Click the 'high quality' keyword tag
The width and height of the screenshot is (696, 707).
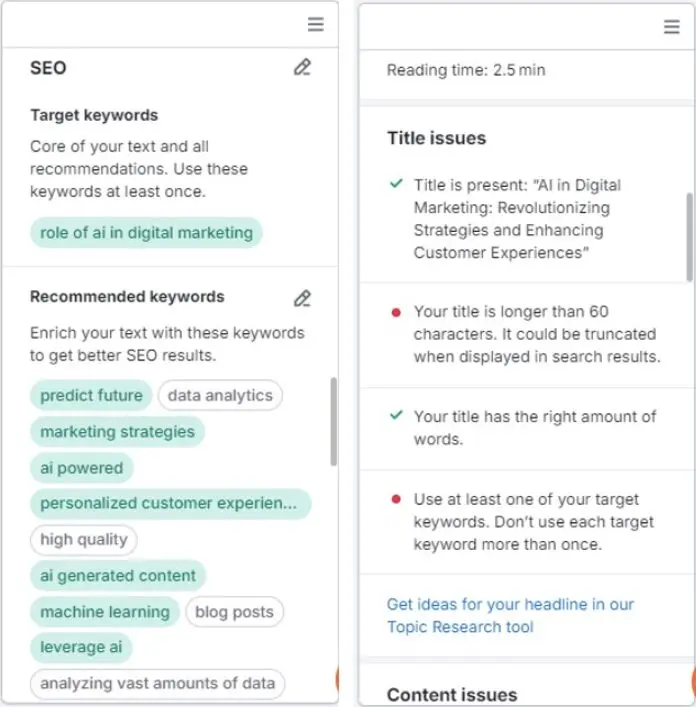tap(84, 540)
